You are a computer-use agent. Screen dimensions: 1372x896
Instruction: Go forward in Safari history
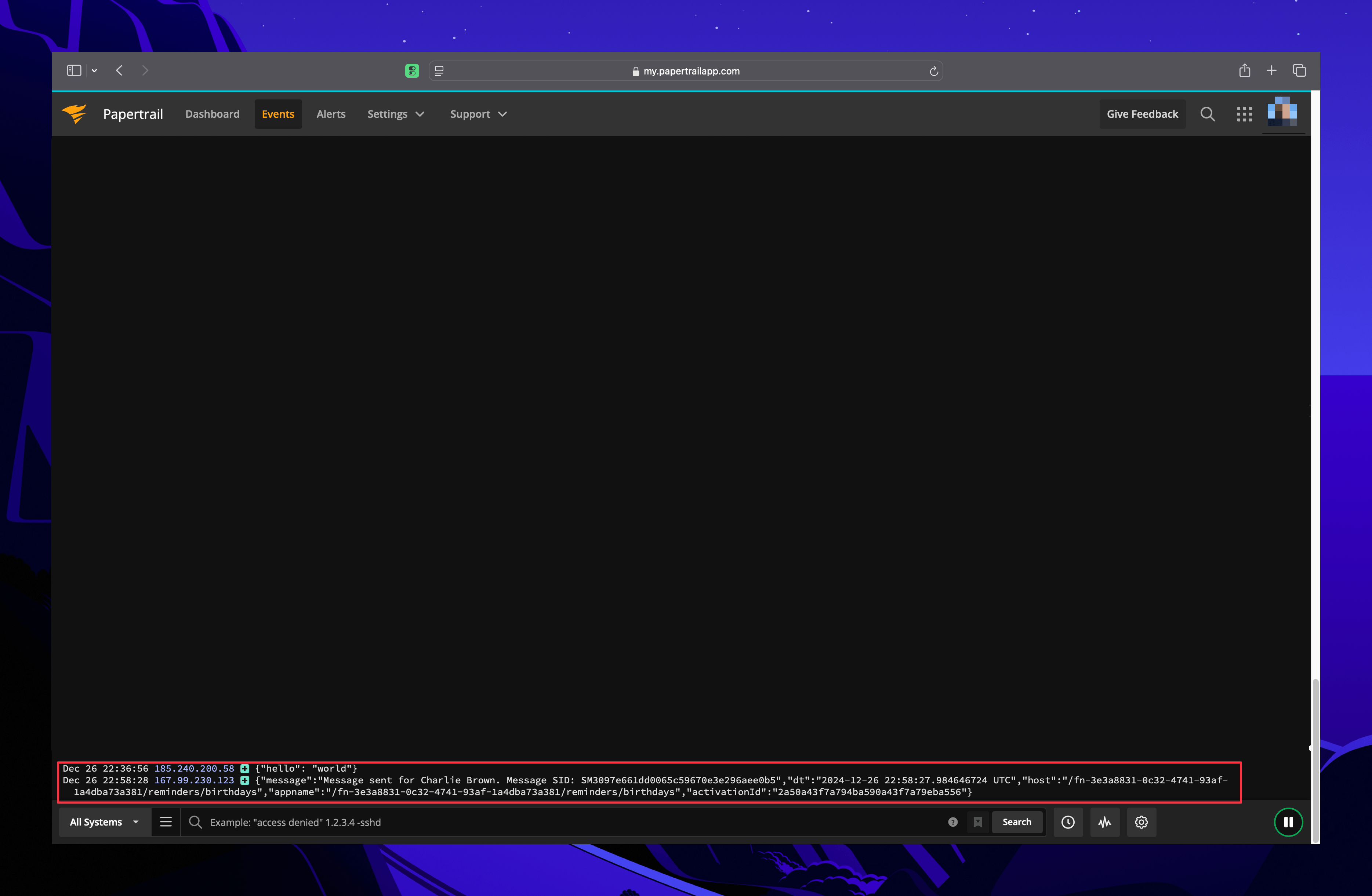pyautogui.click(x=145, y=70)
